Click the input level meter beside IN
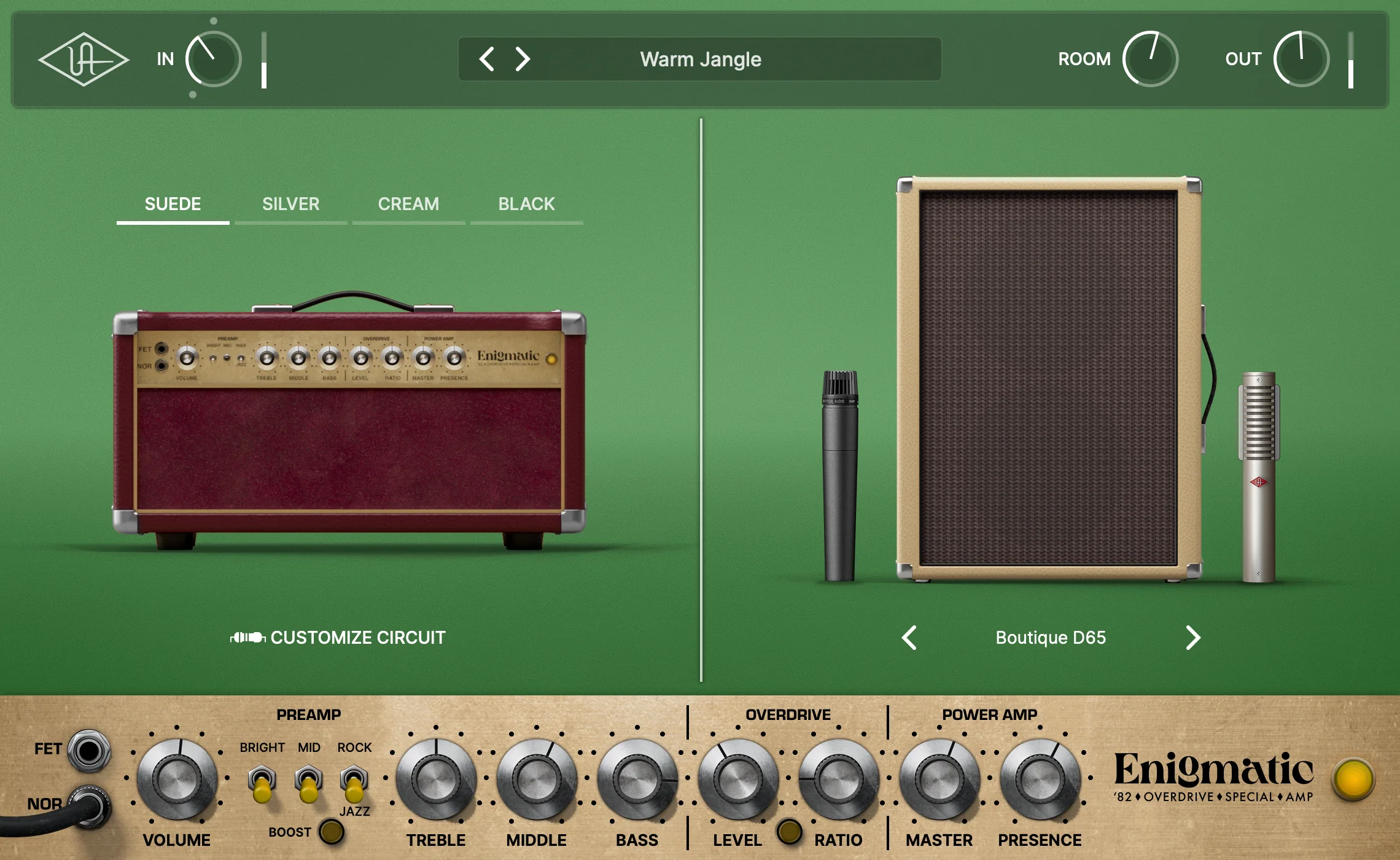Image resolution: width=1400 pixels, height=860 pixels. pos(264,60)
